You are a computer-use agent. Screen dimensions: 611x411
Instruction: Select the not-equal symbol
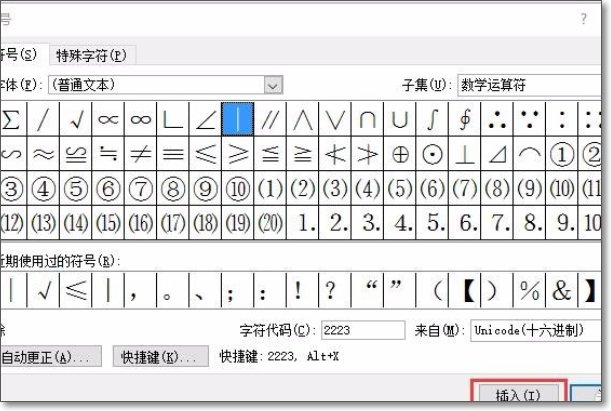point(140,153)
